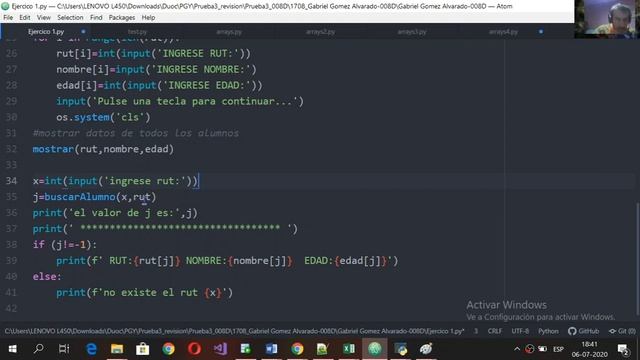Screen dimensions: 640x360
Task: Click the modified dot on Ejercico 1.py tab
Action: (x=83, y=31)
